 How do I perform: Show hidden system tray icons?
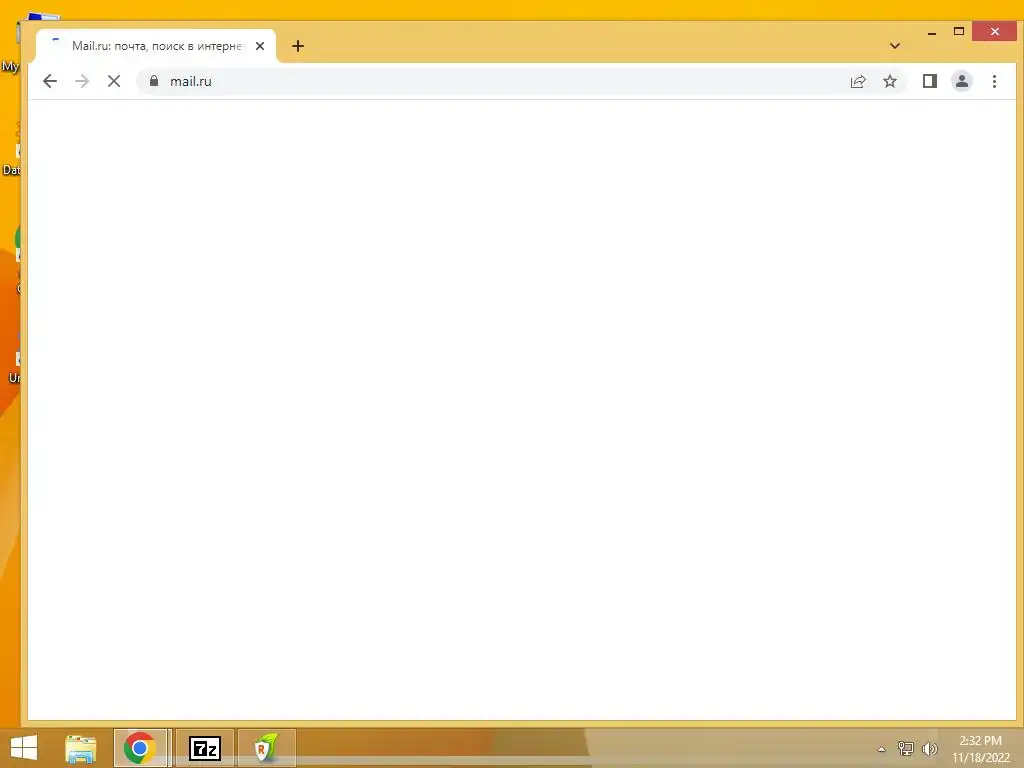[x=881, y=749]
